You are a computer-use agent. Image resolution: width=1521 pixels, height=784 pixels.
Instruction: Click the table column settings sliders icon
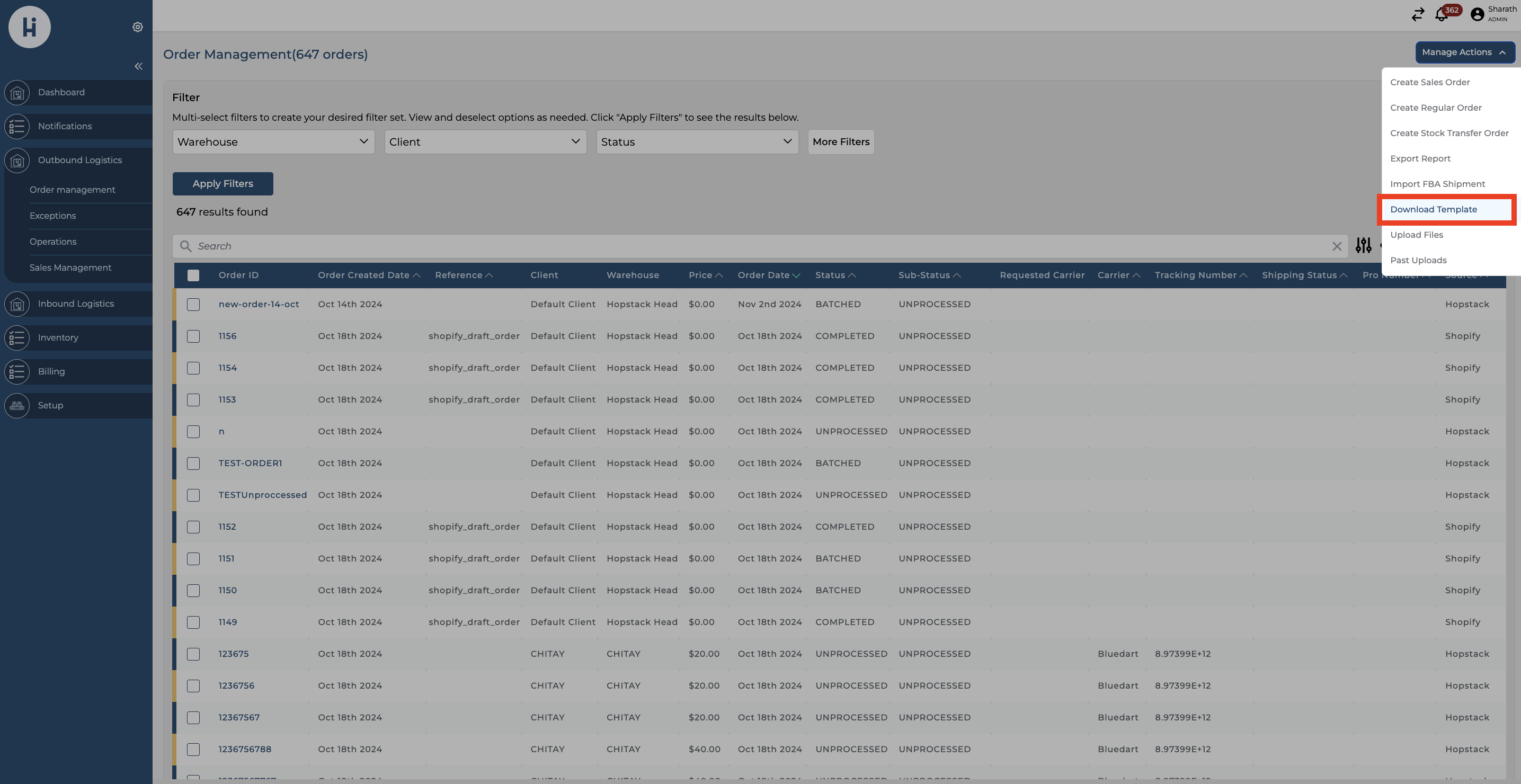[x=1363, y=246]
